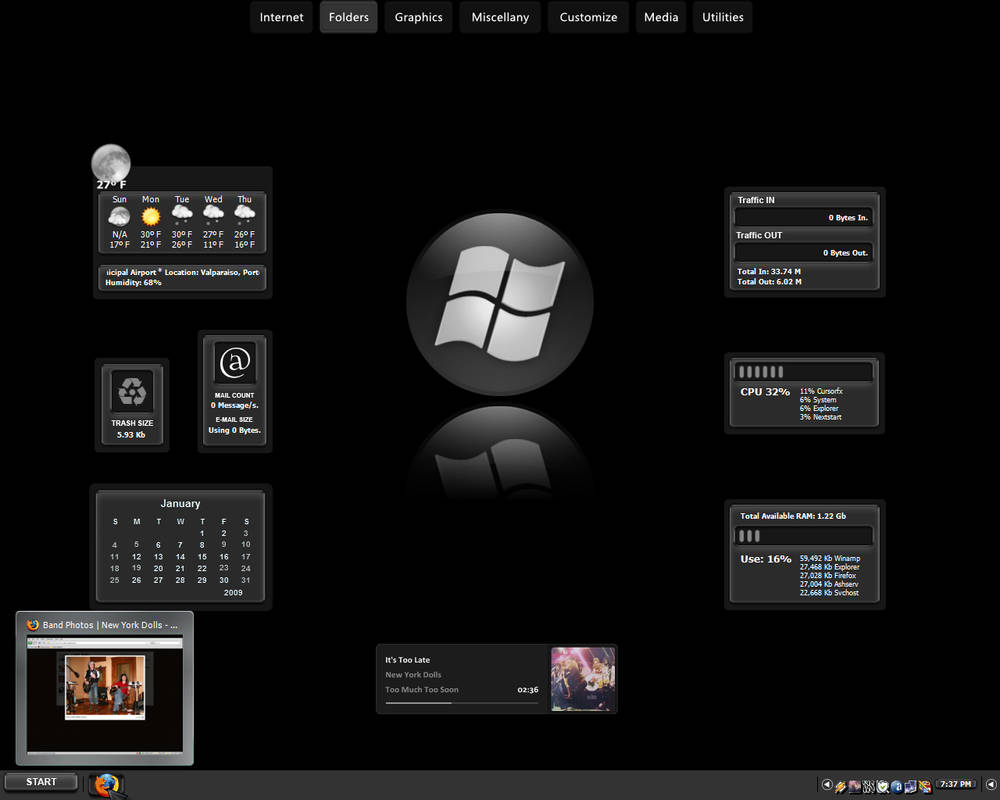This screenshot has height=800, width=1000.
Task: Select the Band Photos New York Dolls window preview
Action: tap(104, 688)
